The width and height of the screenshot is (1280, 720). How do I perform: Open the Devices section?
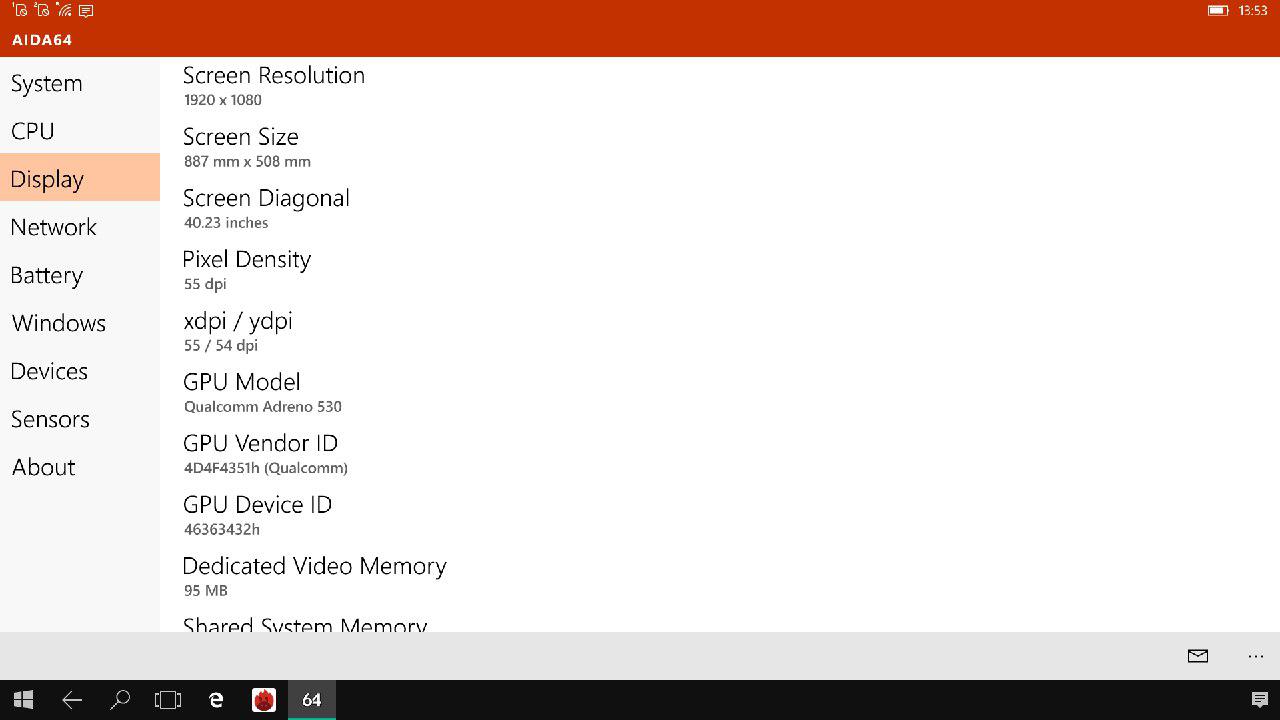[x=80, y=371]
